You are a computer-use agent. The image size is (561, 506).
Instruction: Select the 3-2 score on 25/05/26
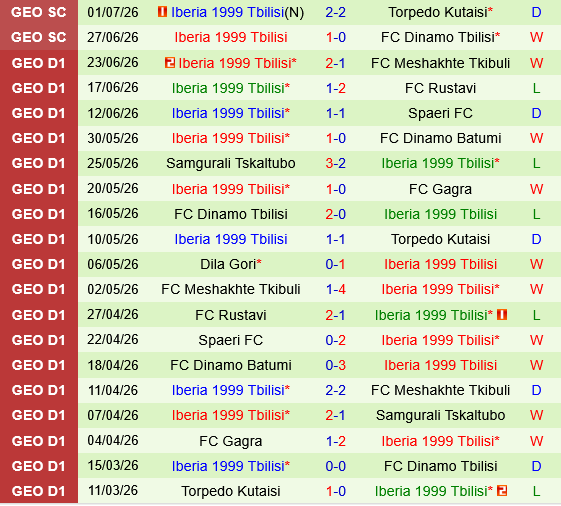(335, 164)
